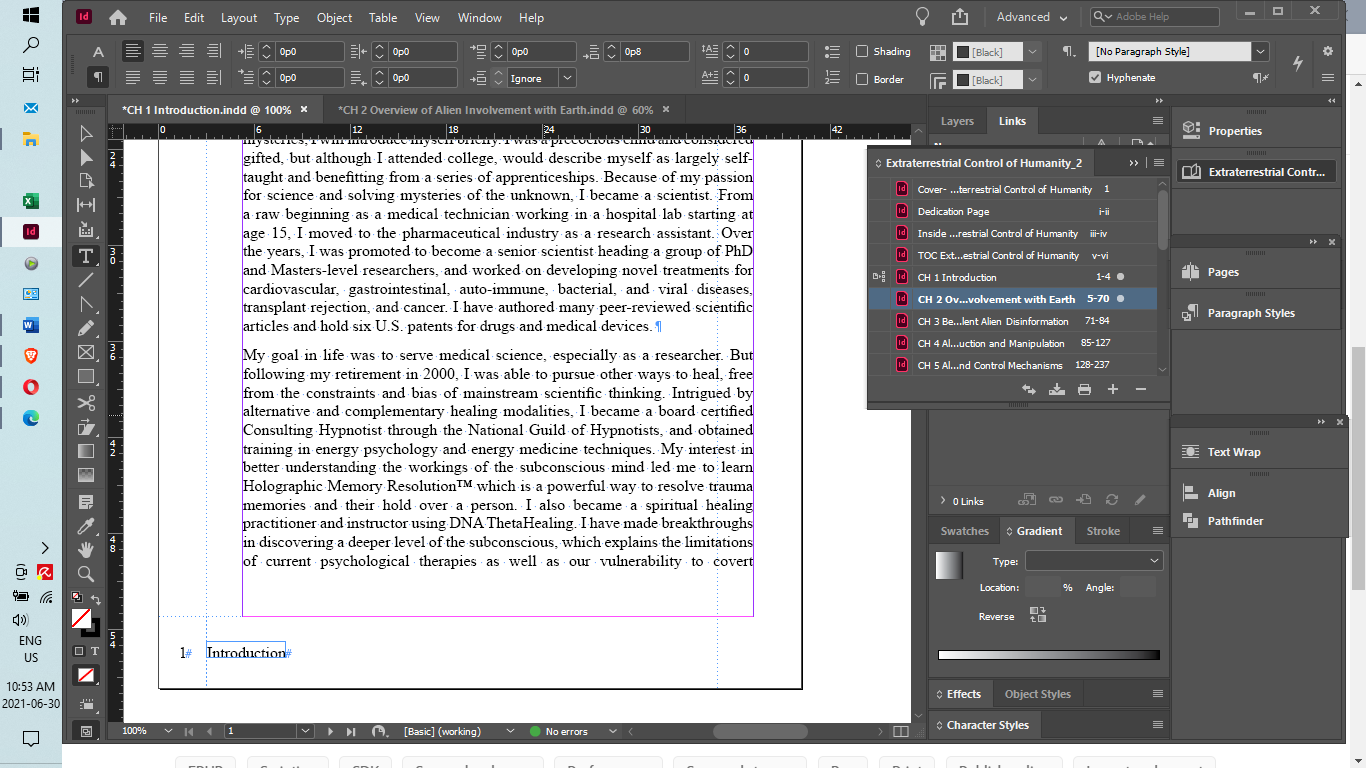Pick the Eyedropper tool
This screenshot has height=768, width=1366.
click(86, 527)
